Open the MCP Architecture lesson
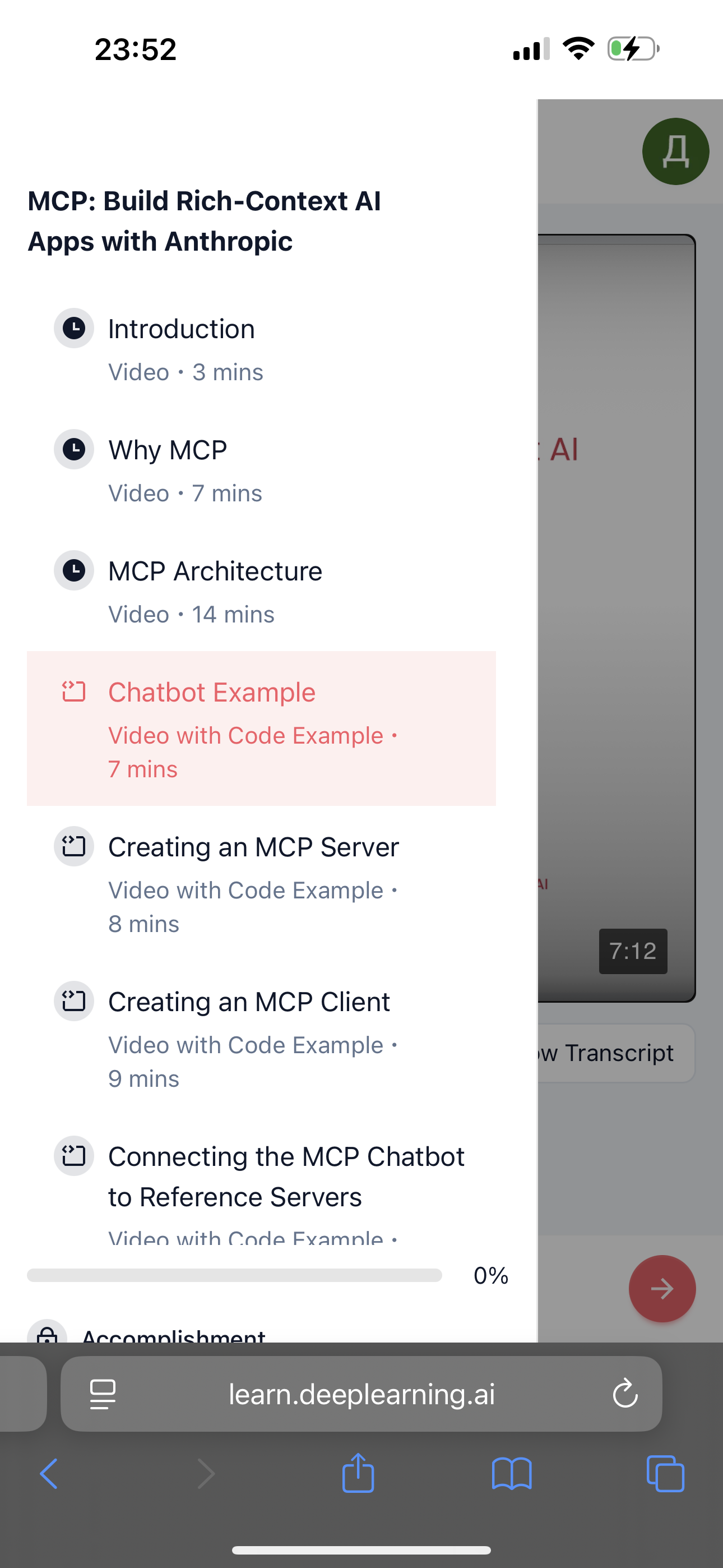This screenshot has width=723, height=1568. pyautogui.click(x=215, y=571)
